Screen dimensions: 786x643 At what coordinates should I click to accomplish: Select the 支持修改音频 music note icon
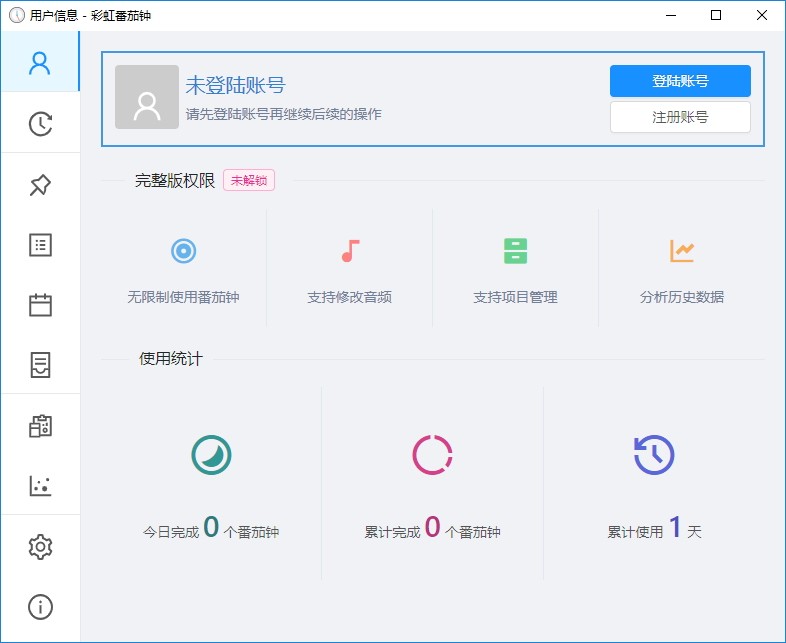pos(350,251)
